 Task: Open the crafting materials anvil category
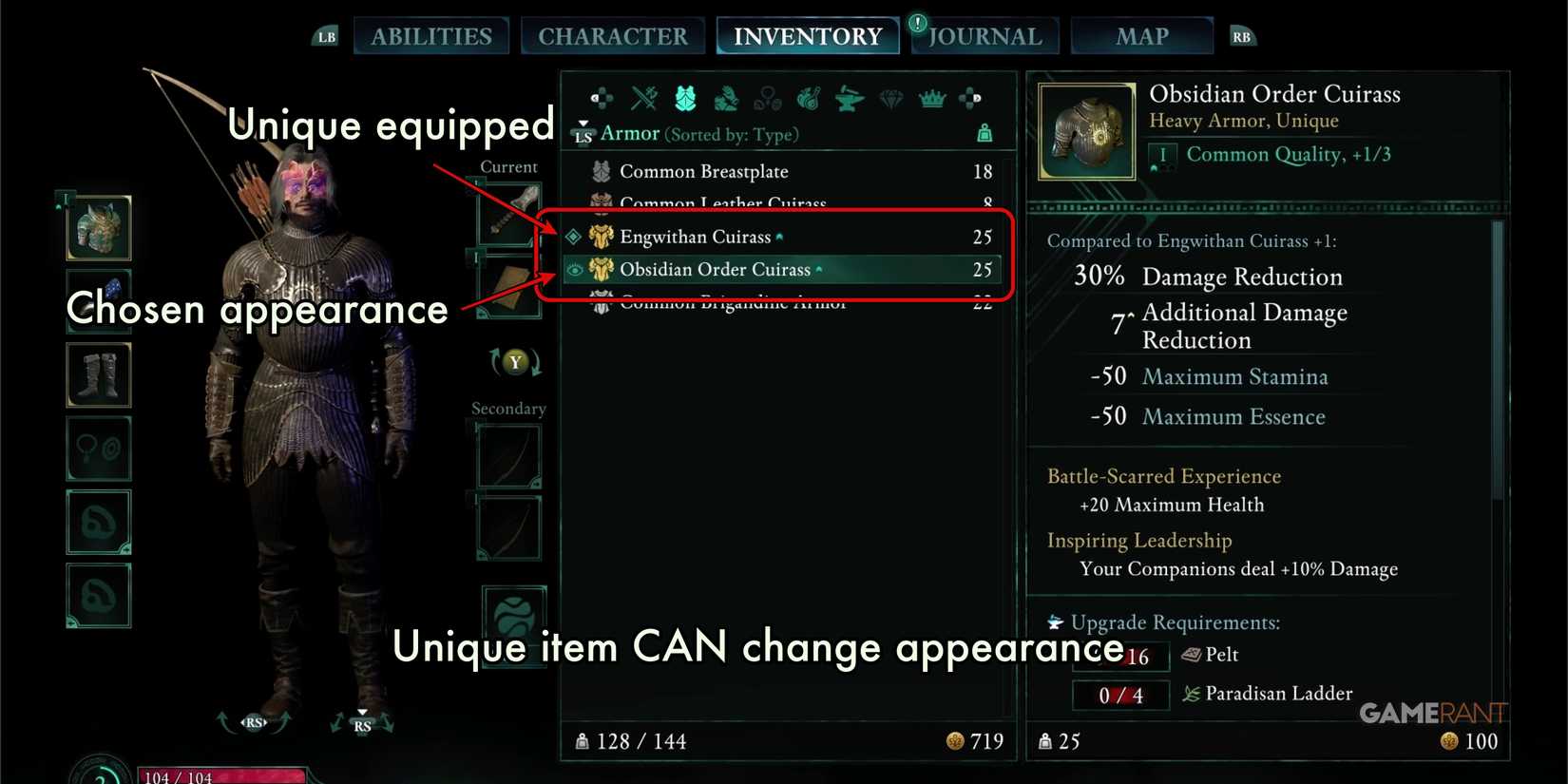point(850,98)
